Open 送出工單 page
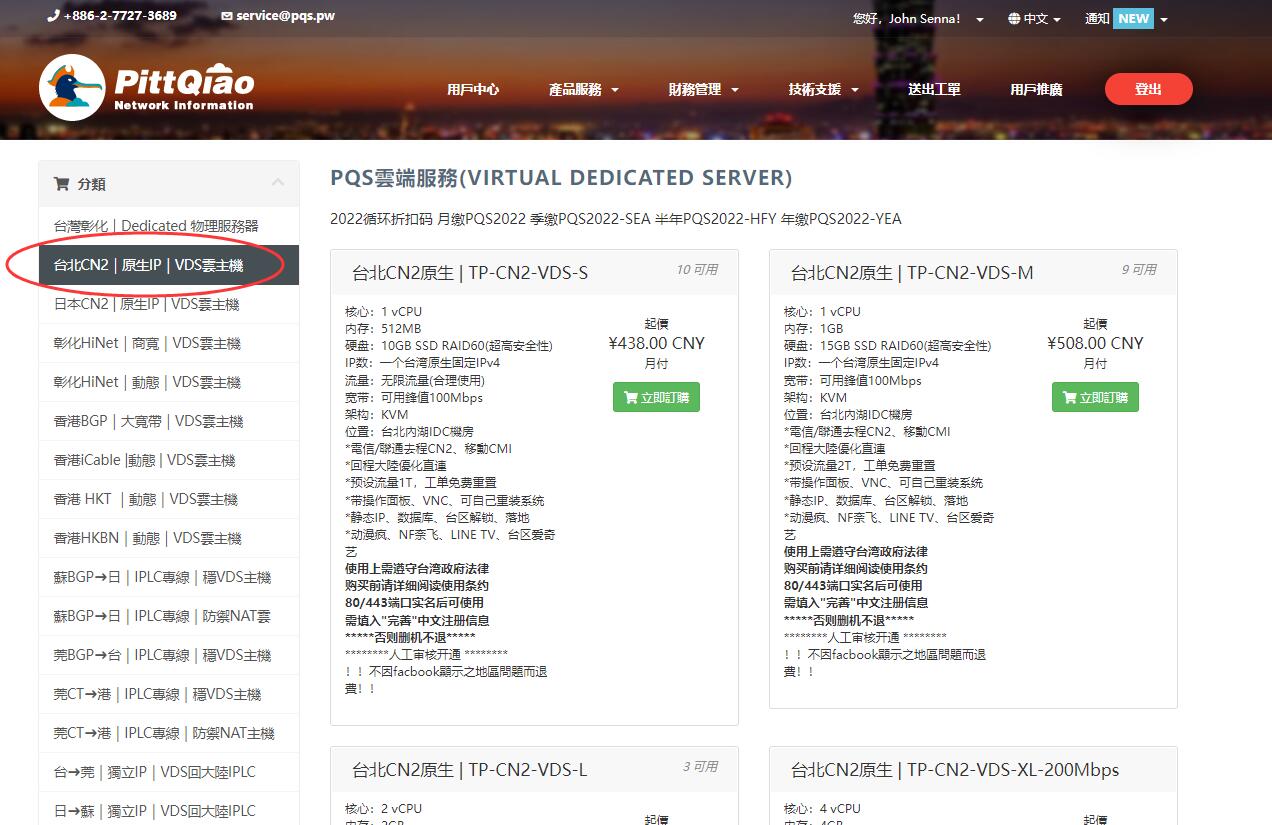The image size is (1272, 825). click(934, 89)
